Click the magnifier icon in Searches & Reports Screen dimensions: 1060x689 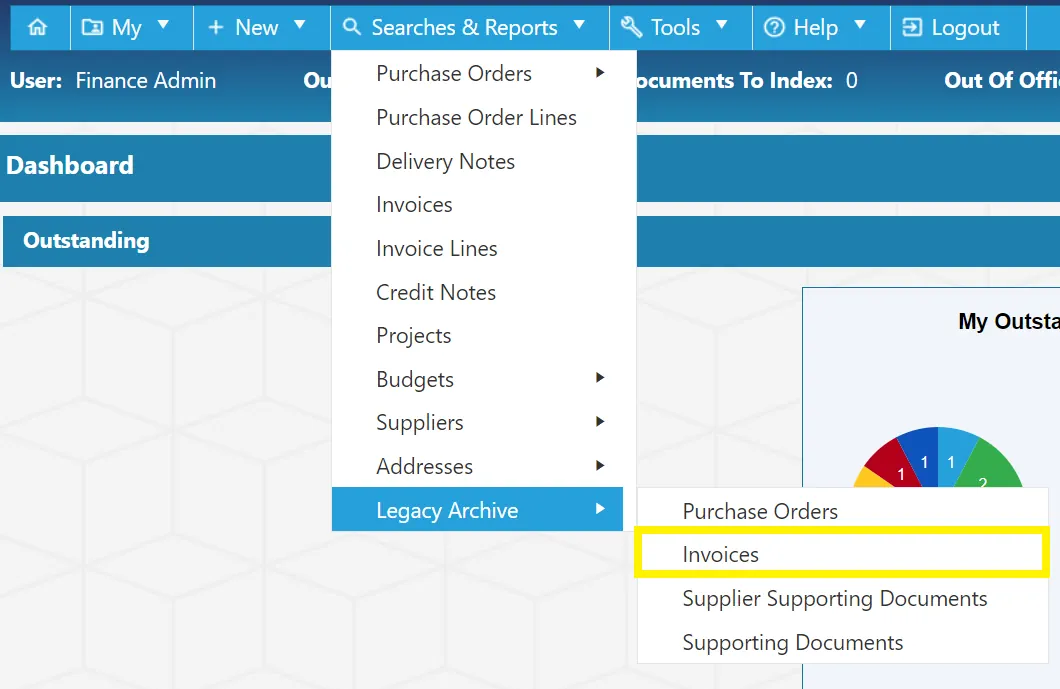(352, 26)
